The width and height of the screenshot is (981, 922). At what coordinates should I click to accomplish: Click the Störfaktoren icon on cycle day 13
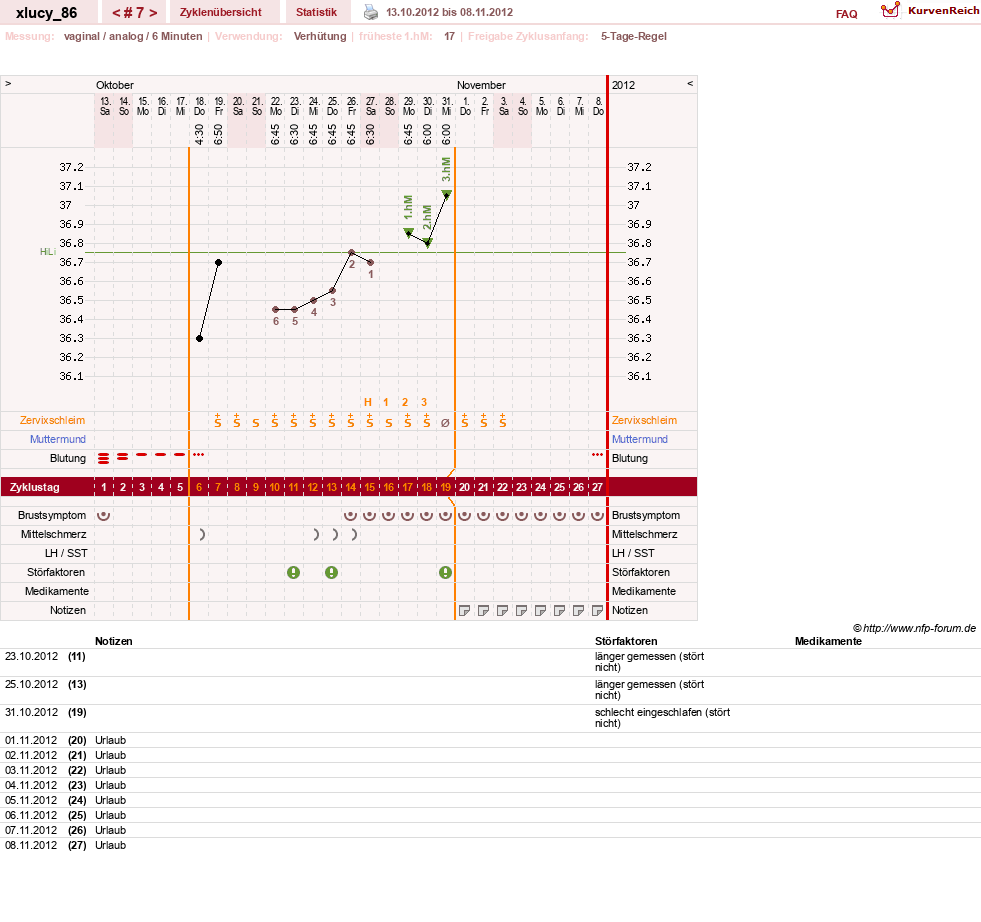click(332, 572)
